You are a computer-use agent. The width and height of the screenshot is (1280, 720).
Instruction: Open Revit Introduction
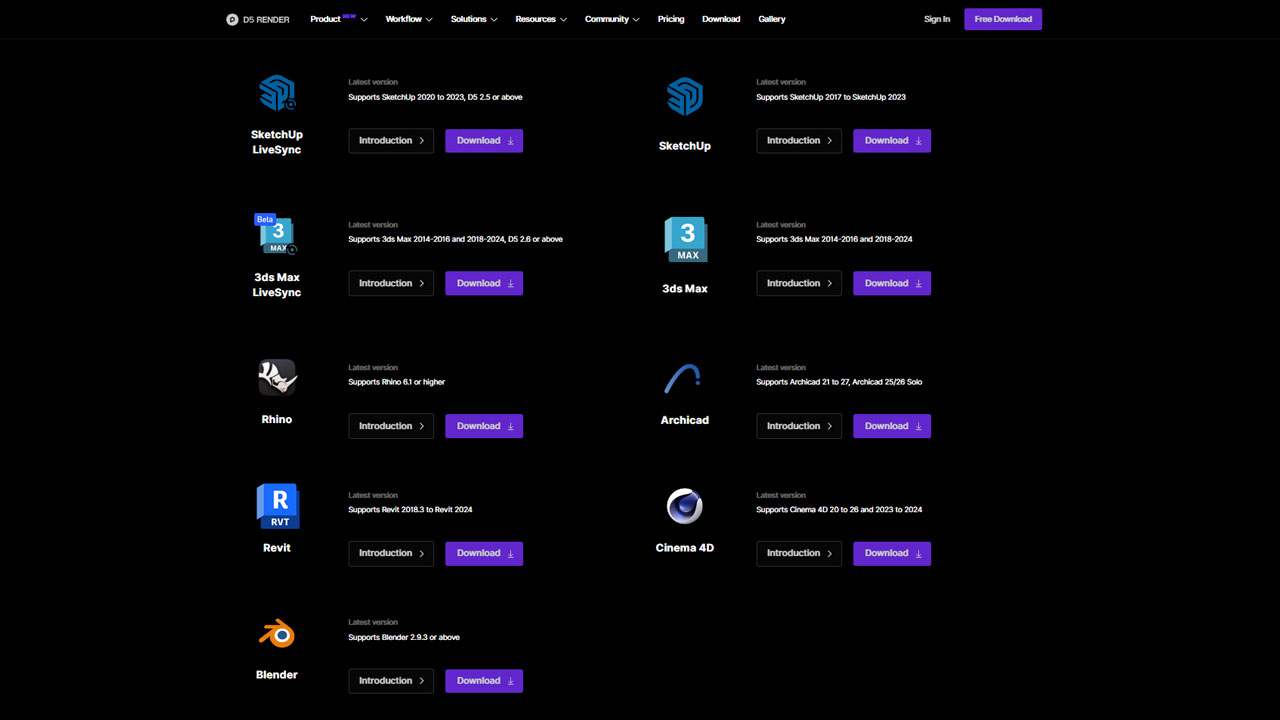(x=391, y=553)
